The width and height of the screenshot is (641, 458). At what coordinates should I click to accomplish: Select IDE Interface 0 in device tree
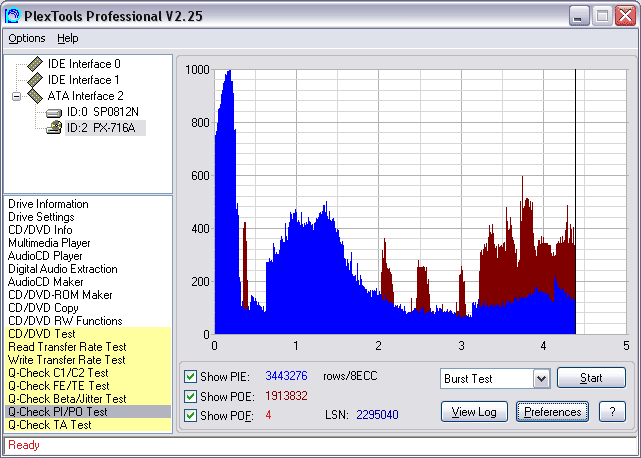pyautogui.click(x=84, y=64)
